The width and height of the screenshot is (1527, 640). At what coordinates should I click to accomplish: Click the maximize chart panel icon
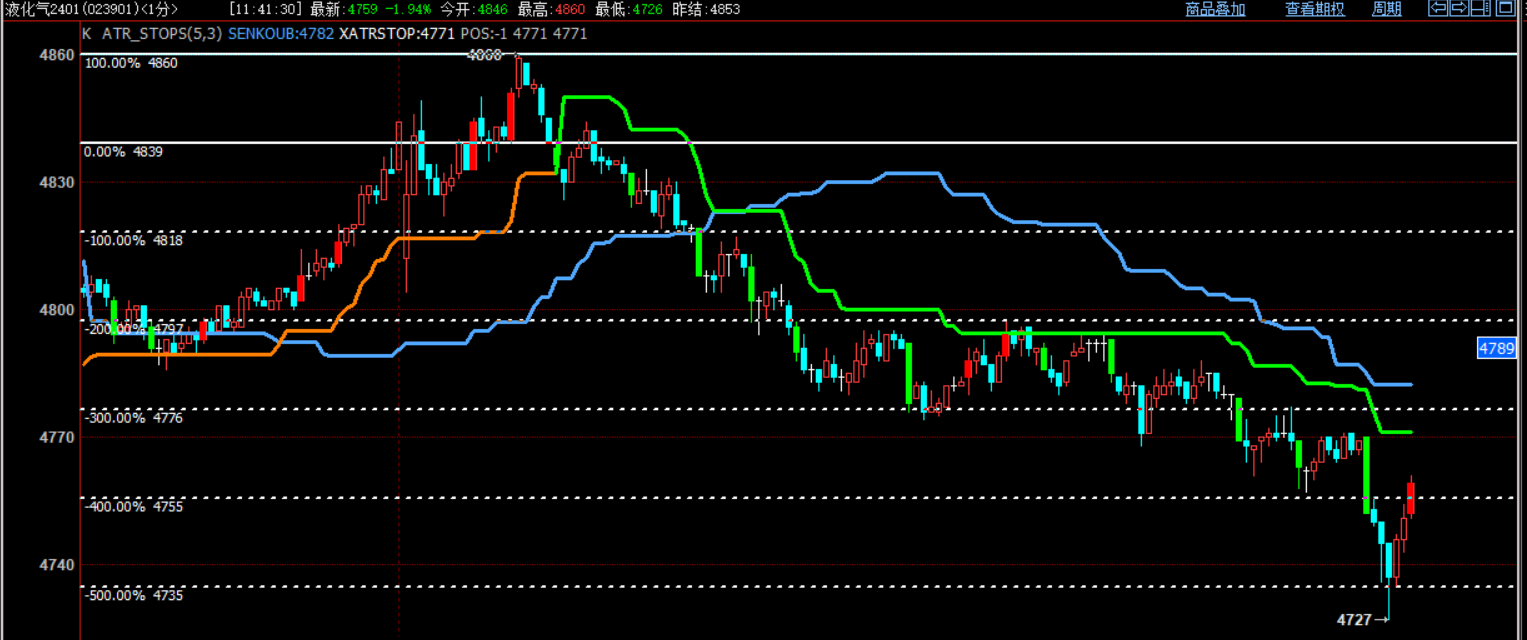(x=1505, y=9)
